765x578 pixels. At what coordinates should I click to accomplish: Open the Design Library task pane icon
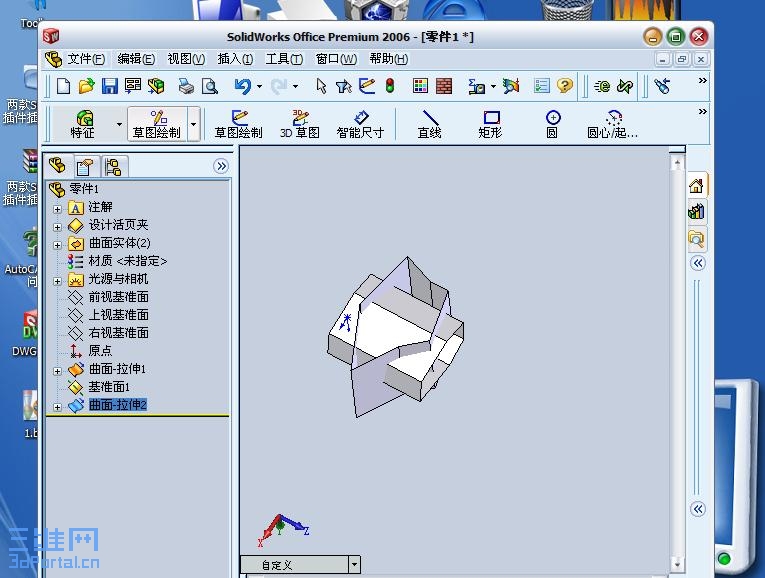[696, 212]
